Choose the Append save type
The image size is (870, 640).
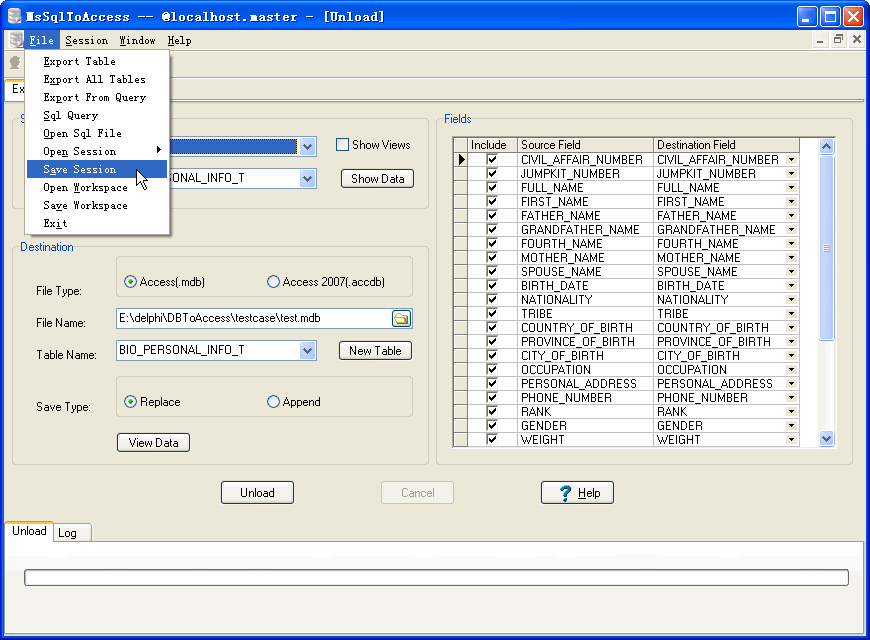273,402
